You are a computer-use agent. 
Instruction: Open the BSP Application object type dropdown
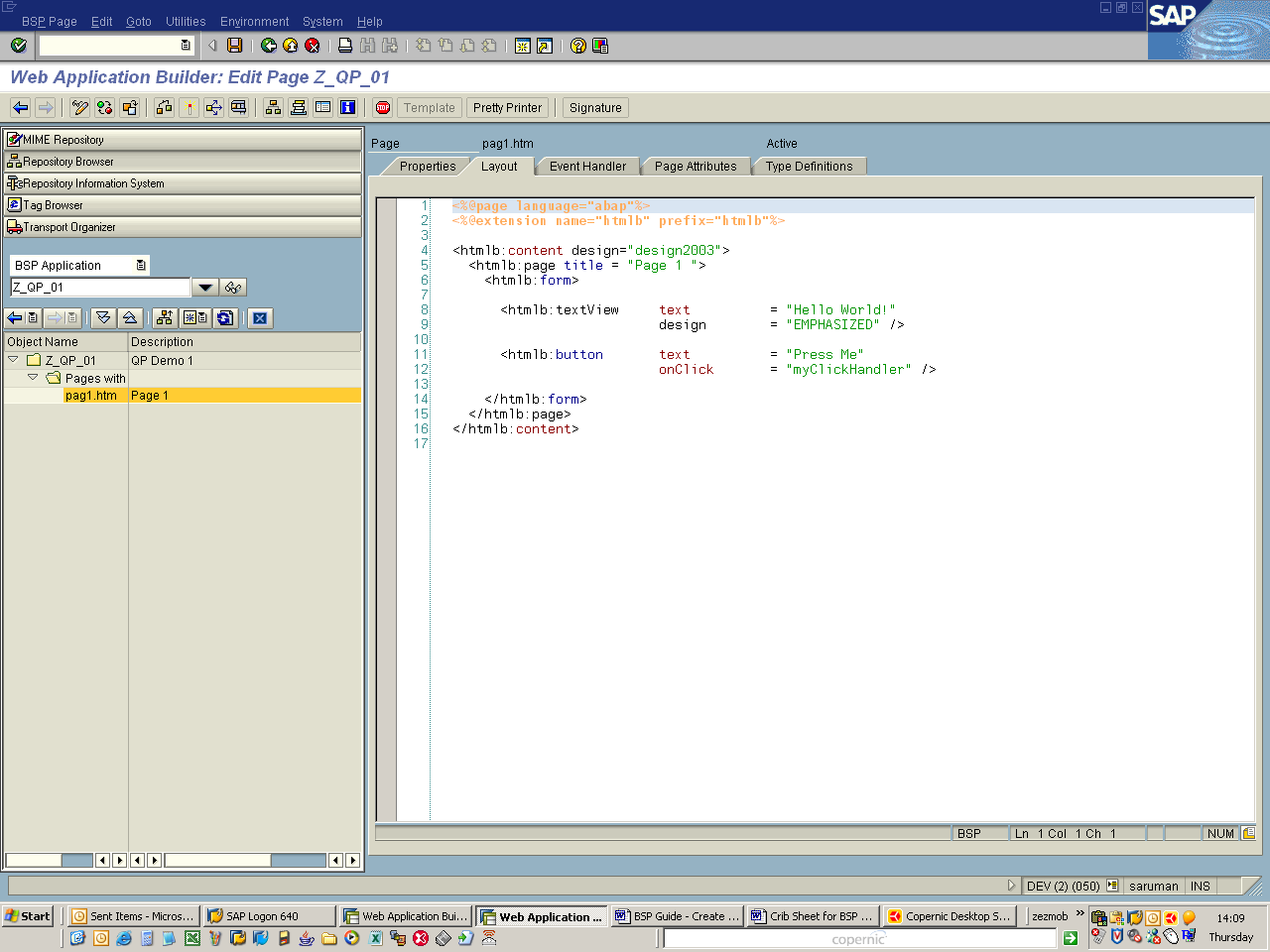141,266
